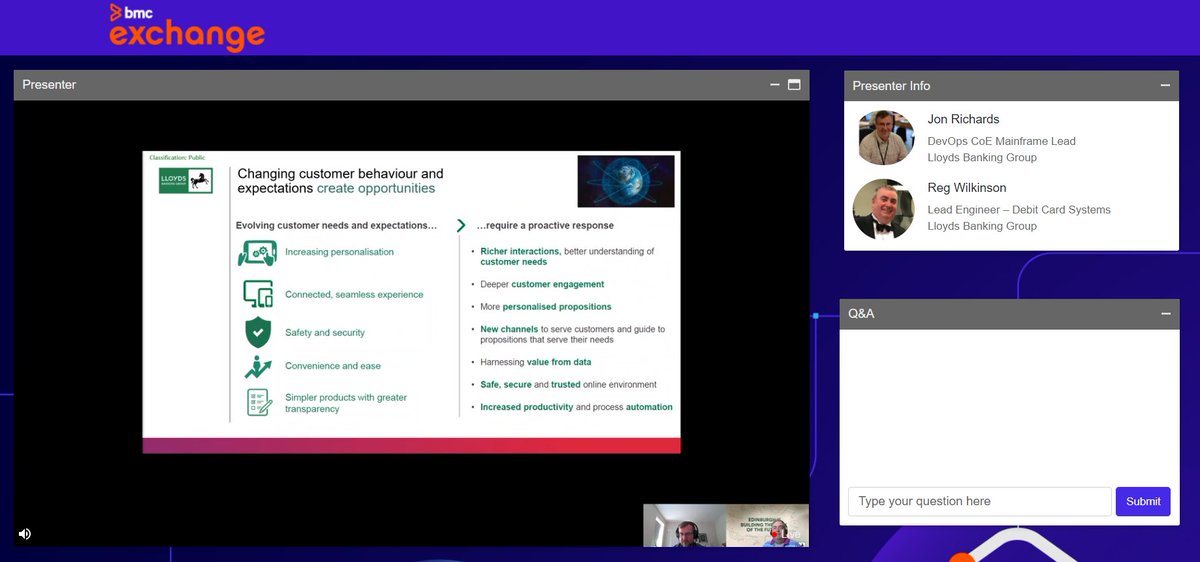Image resolution: width=1200 pixels, height=562 pixels.
Task: Click the Convenience and ease icon
Action: pyautogui.click(x=258, y=366)
